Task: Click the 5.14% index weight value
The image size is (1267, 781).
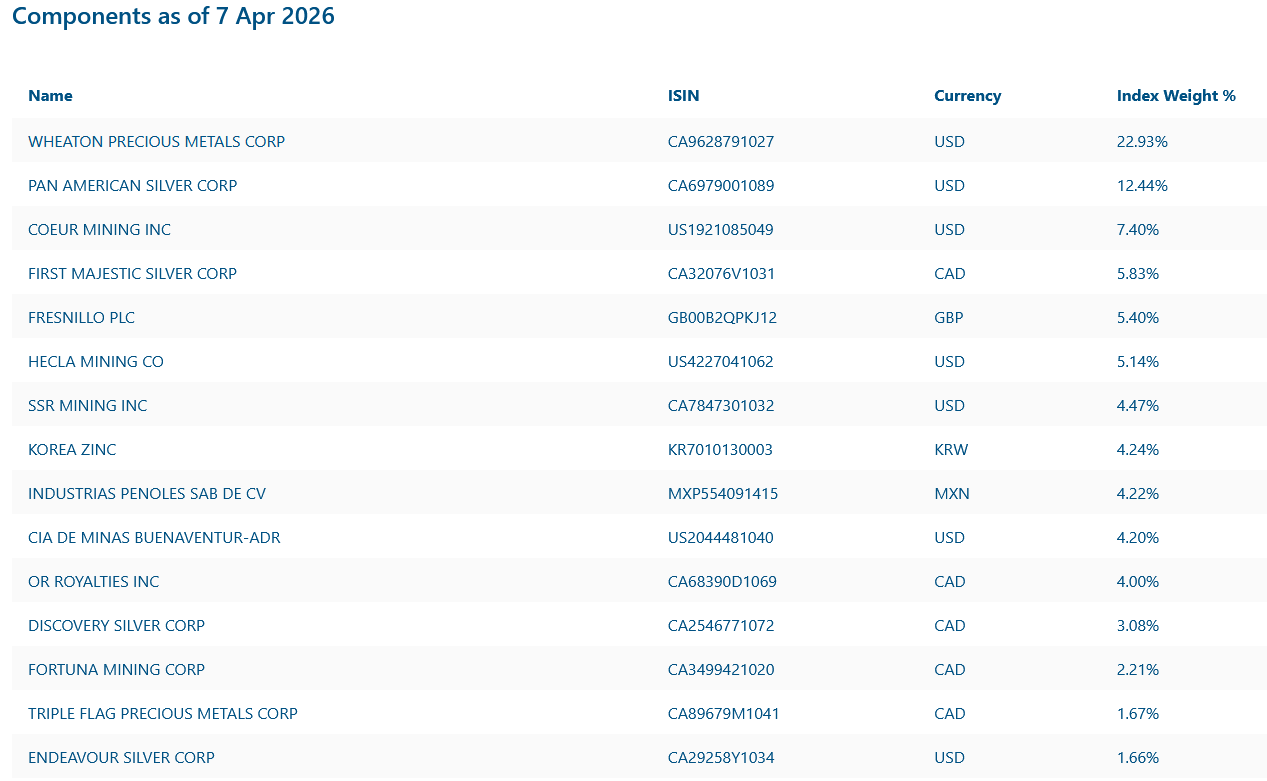Action: pyautogui.click(x=1138, y=362)
